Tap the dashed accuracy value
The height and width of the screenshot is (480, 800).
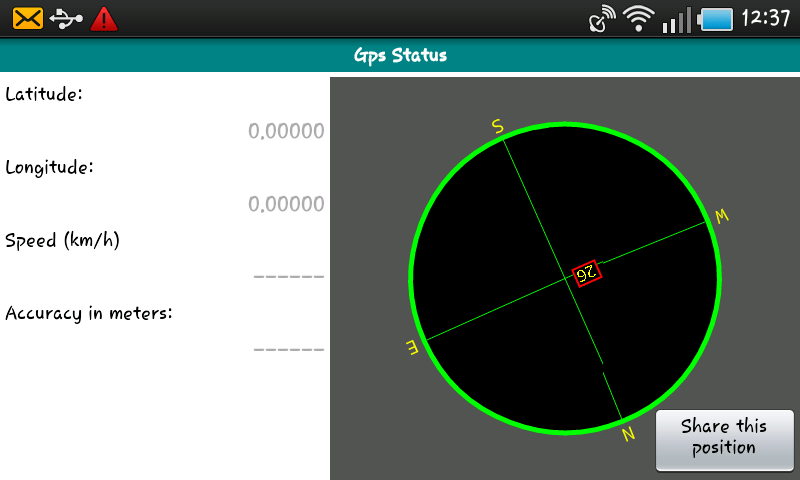click(x=289, y=350)
